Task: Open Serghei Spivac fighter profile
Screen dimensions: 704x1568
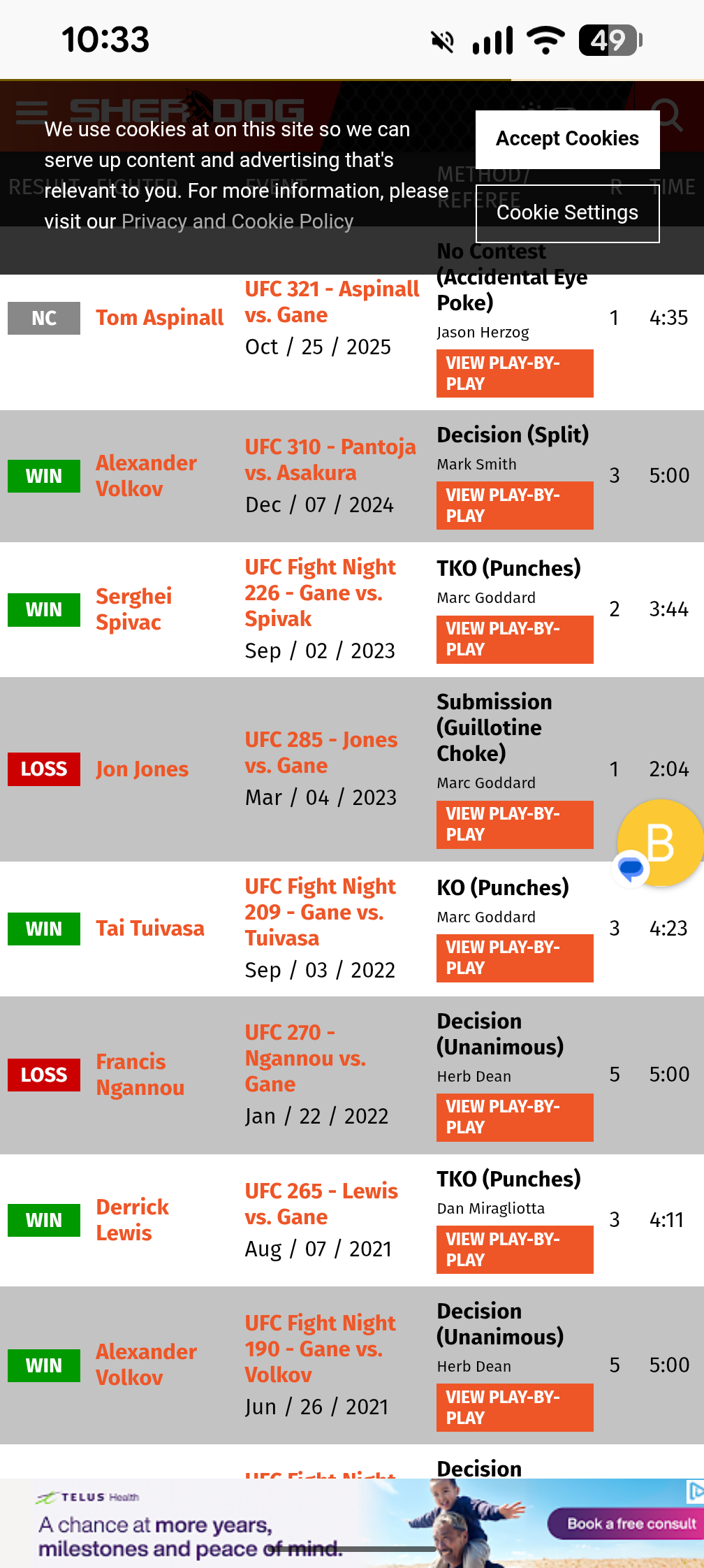Action: tap(133, 609)
